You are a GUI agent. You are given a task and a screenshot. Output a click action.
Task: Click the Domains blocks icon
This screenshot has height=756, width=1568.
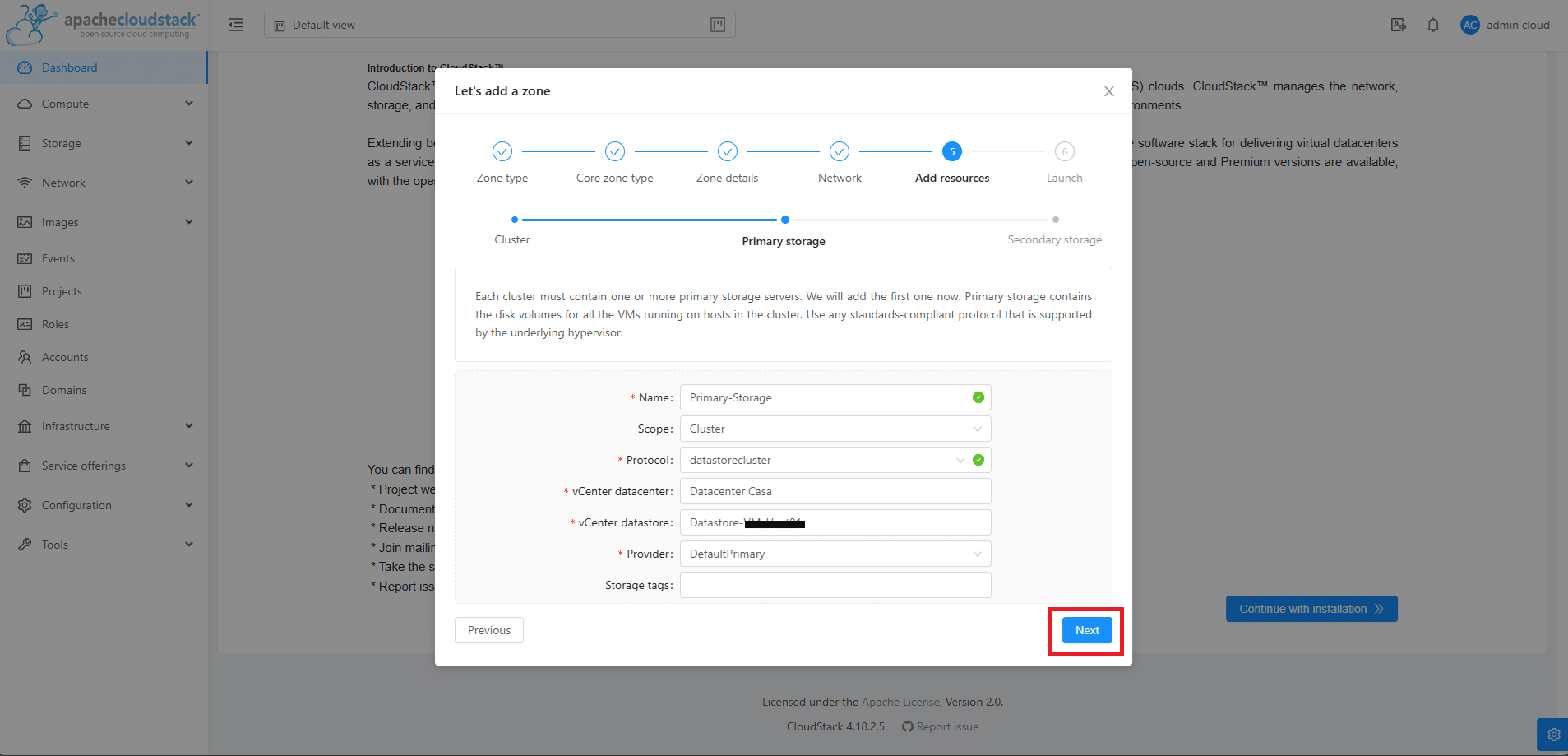pos(25,390)
